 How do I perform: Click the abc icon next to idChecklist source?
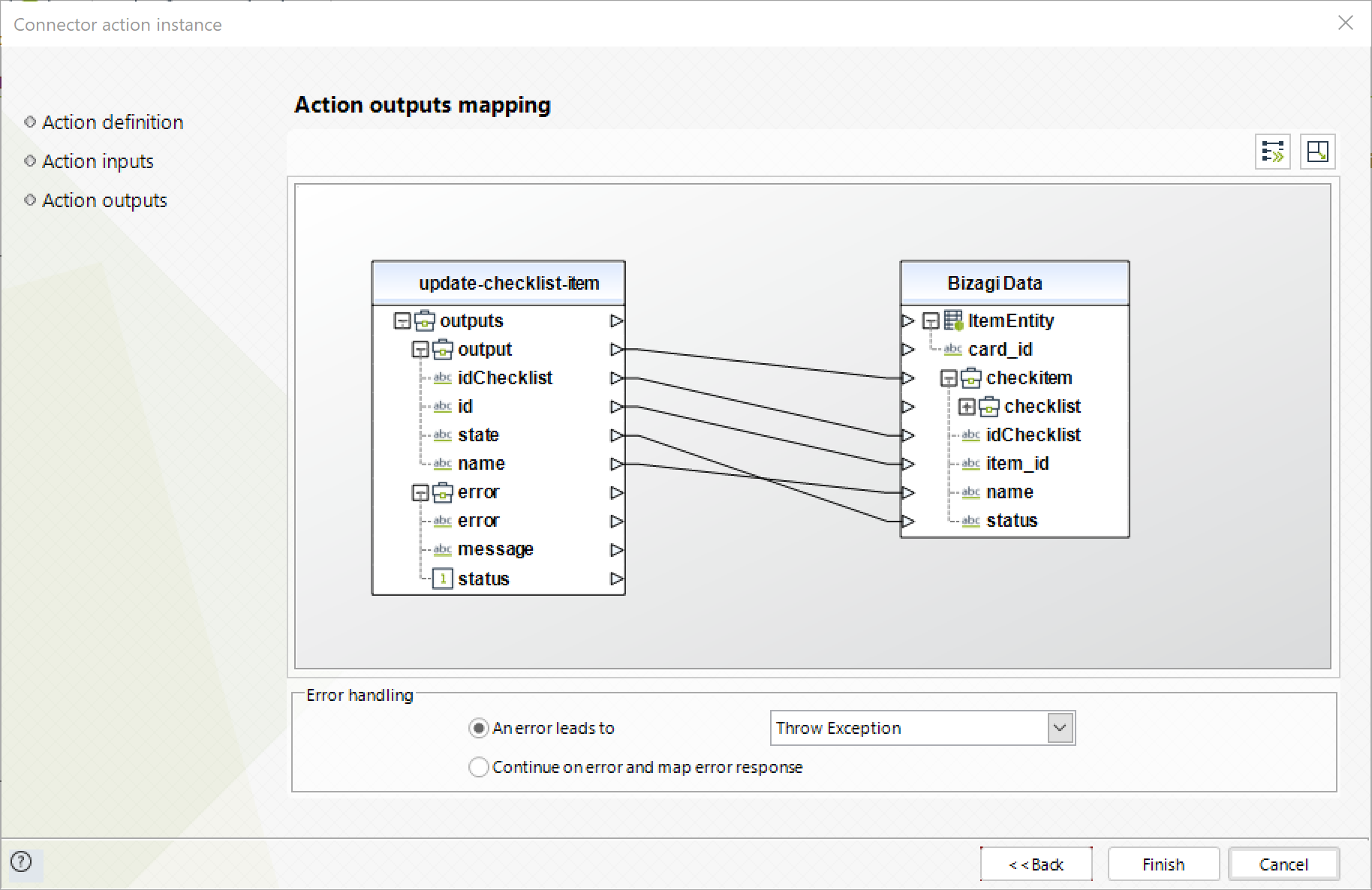click(443, 378)
